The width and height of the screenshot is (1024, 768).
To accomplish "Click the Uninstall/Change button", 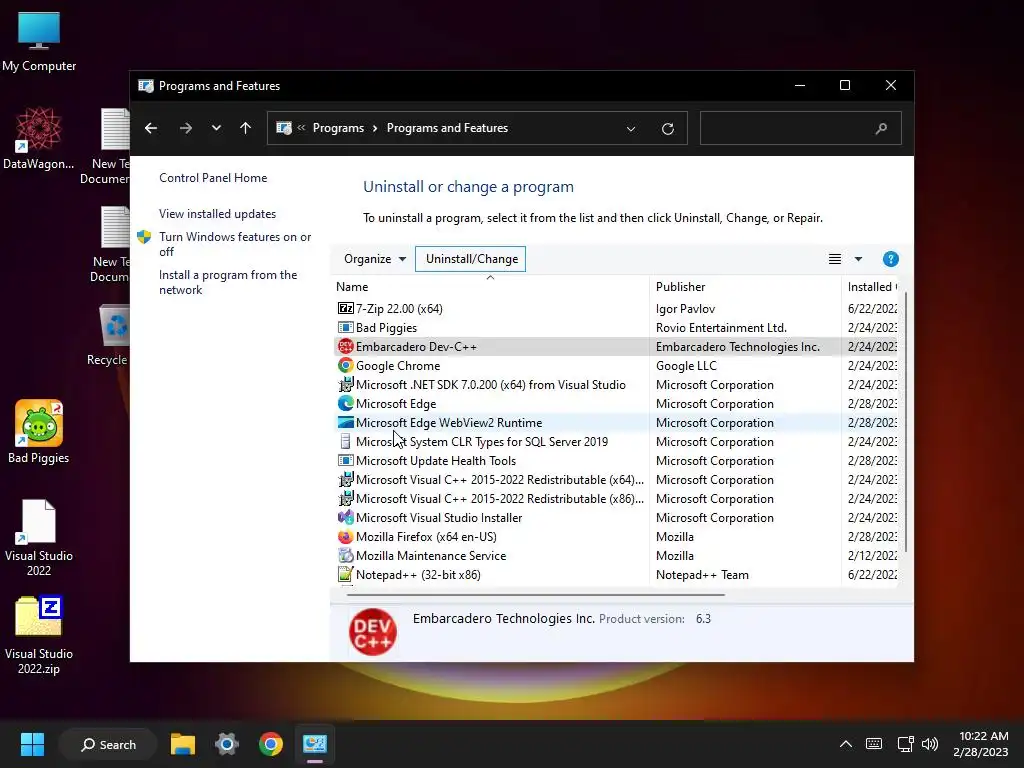I will [x=471, y=259].
